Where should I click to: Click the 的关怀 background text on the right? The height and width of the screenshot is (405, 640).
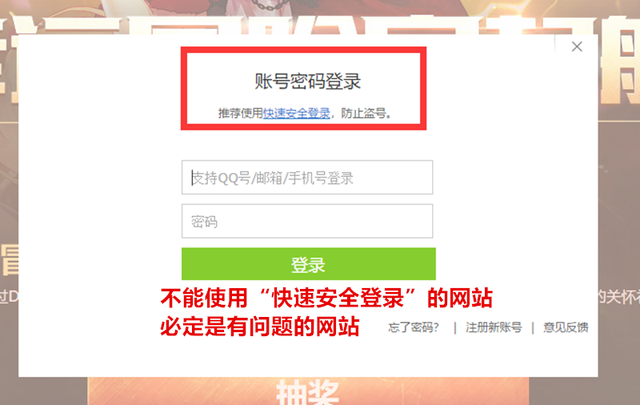619,297
